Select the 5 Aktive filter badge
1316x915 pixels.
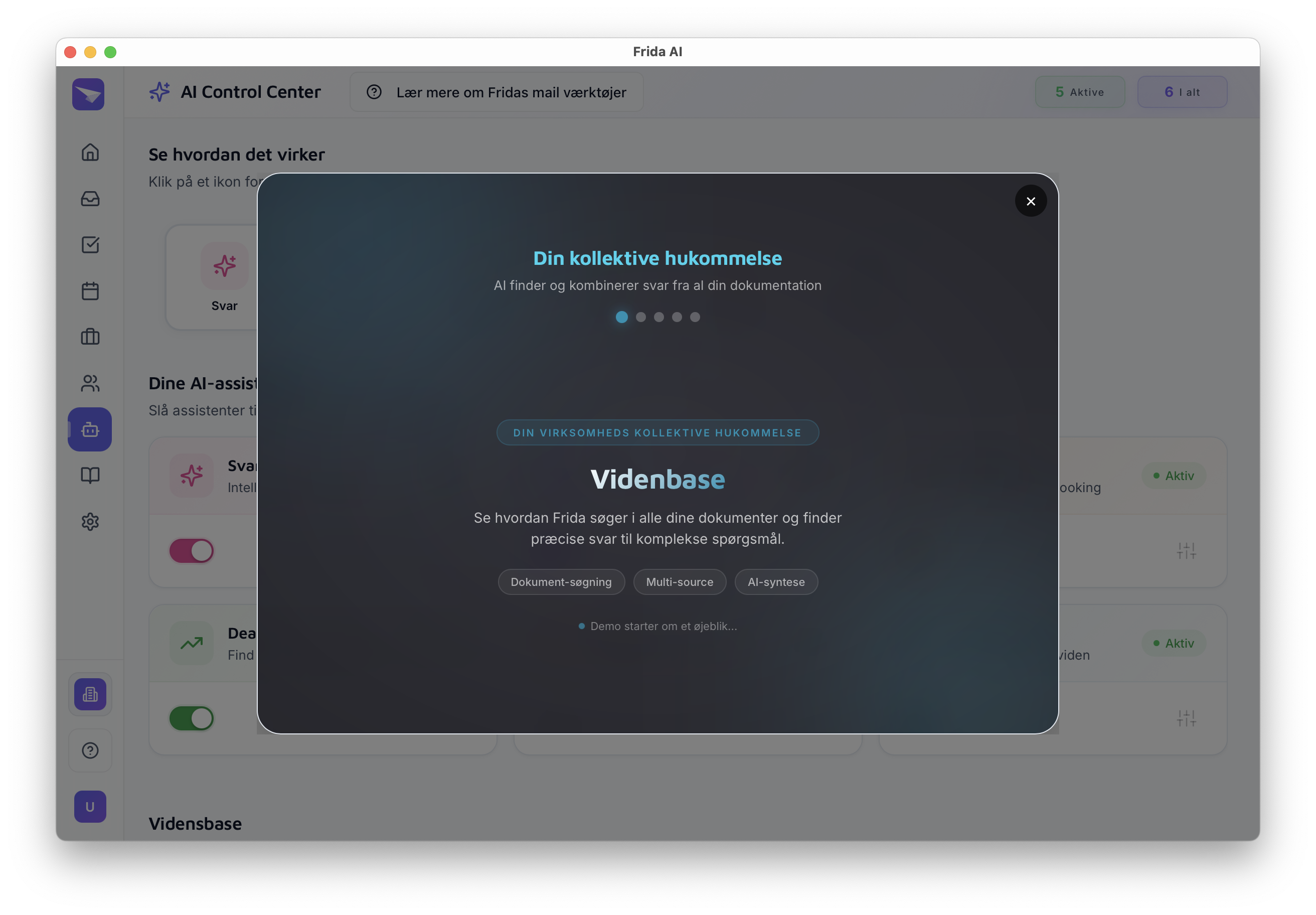(x=1079, y=92)
